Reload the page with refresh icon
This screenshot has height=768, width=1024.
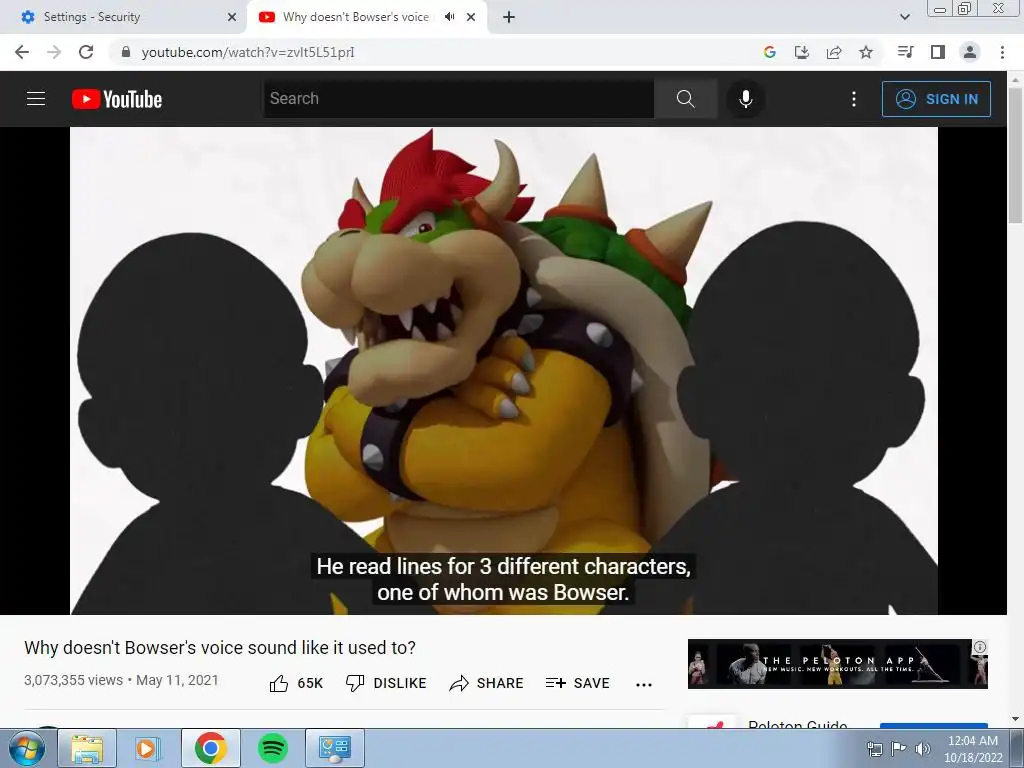point(86,52)
